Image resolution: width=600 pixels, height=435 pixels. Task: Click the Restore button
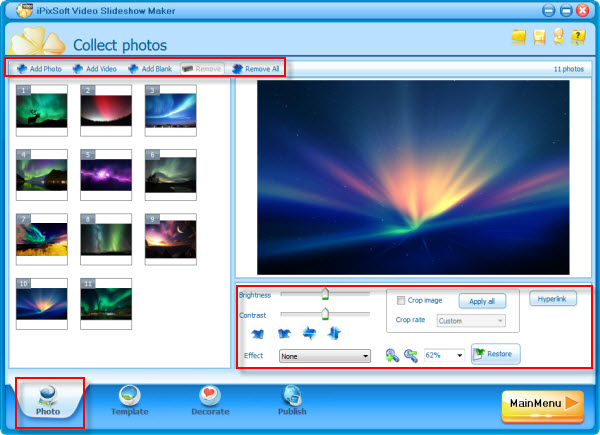(496, 354)
